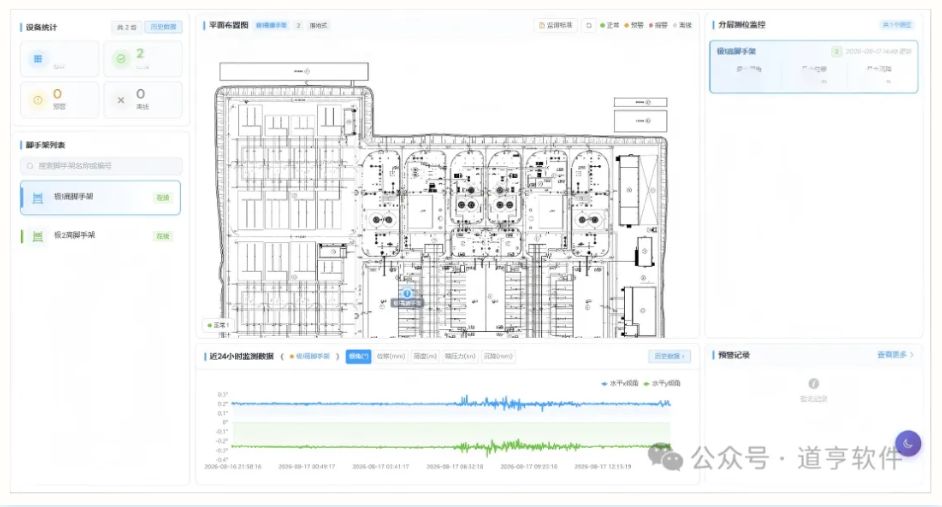The image size is (942, 507).
Task: Select the 高度(m) data tab
Action: pos(425,356)
